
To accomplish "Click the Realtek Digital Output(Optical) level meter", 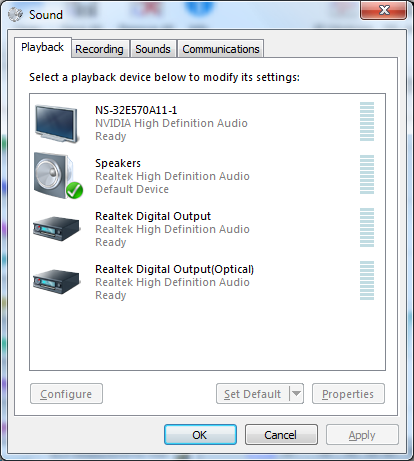I will (x=367, y=280).
